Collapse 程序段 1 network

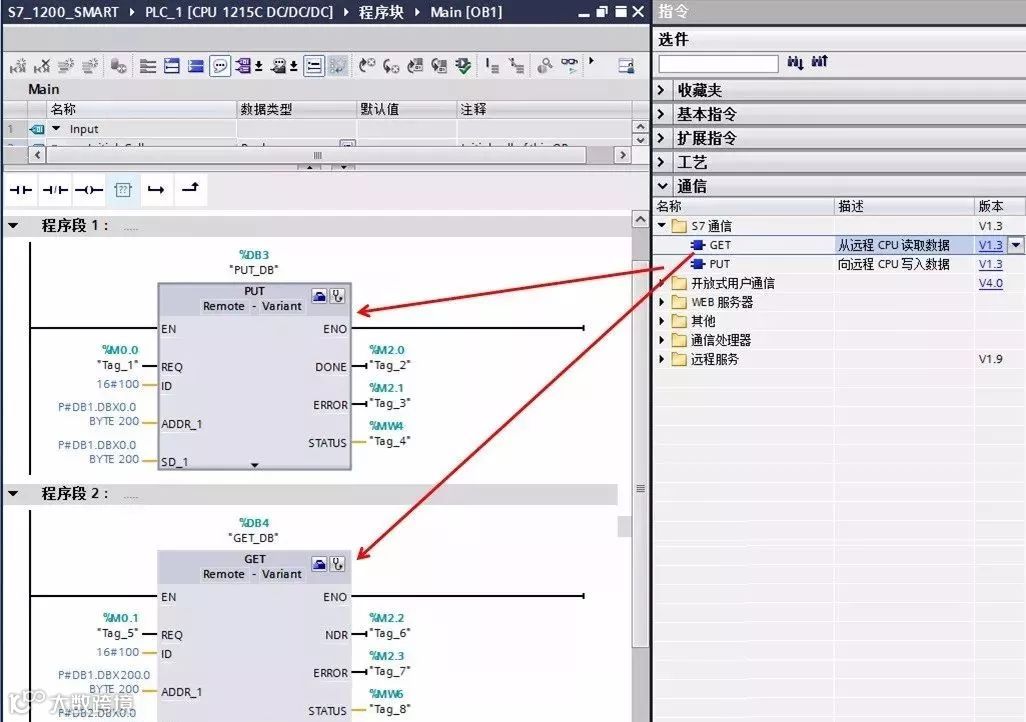pos(13,226)
